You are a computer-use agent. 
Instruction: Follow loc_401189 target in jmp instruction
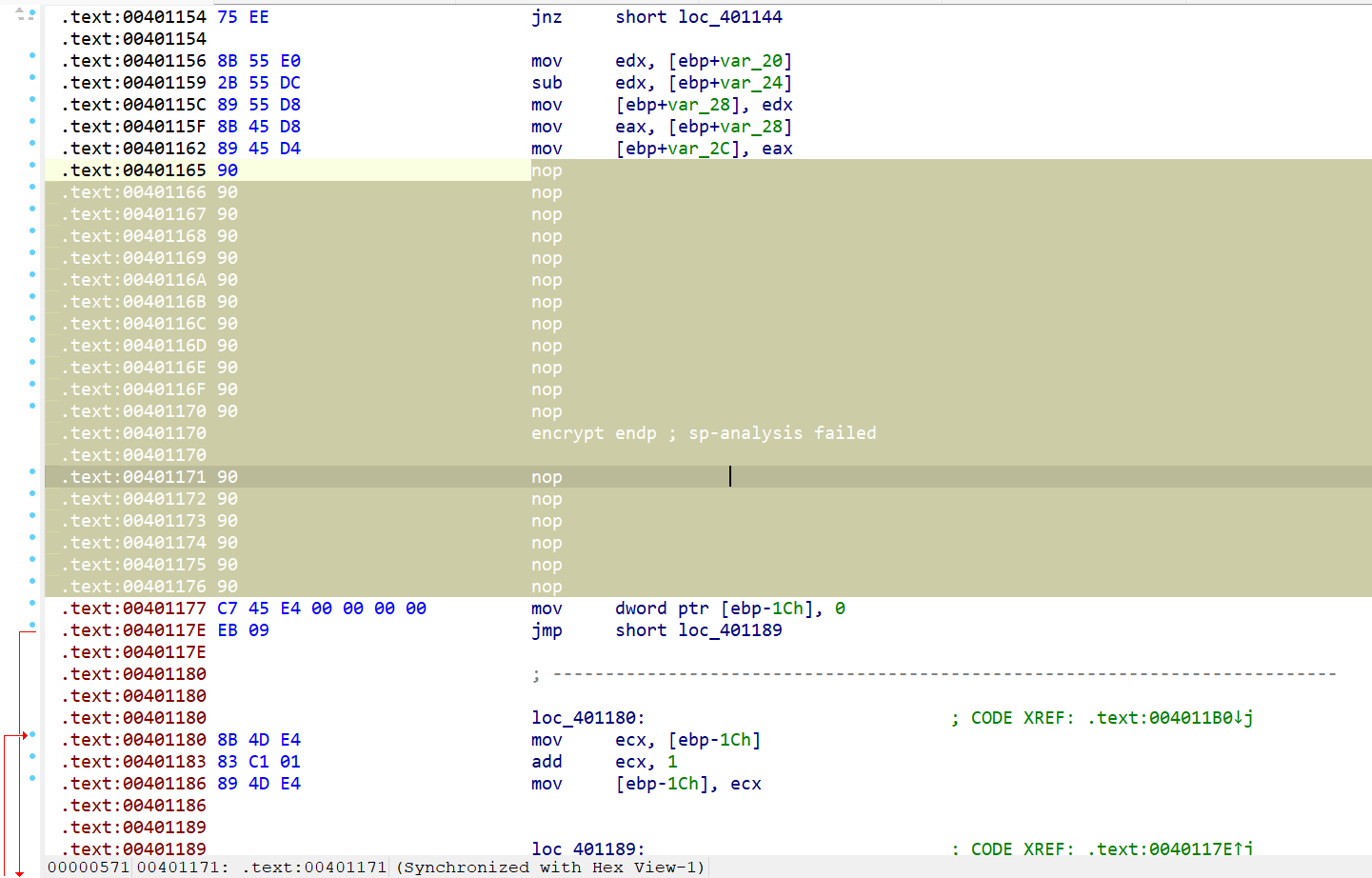coord(729,630)
